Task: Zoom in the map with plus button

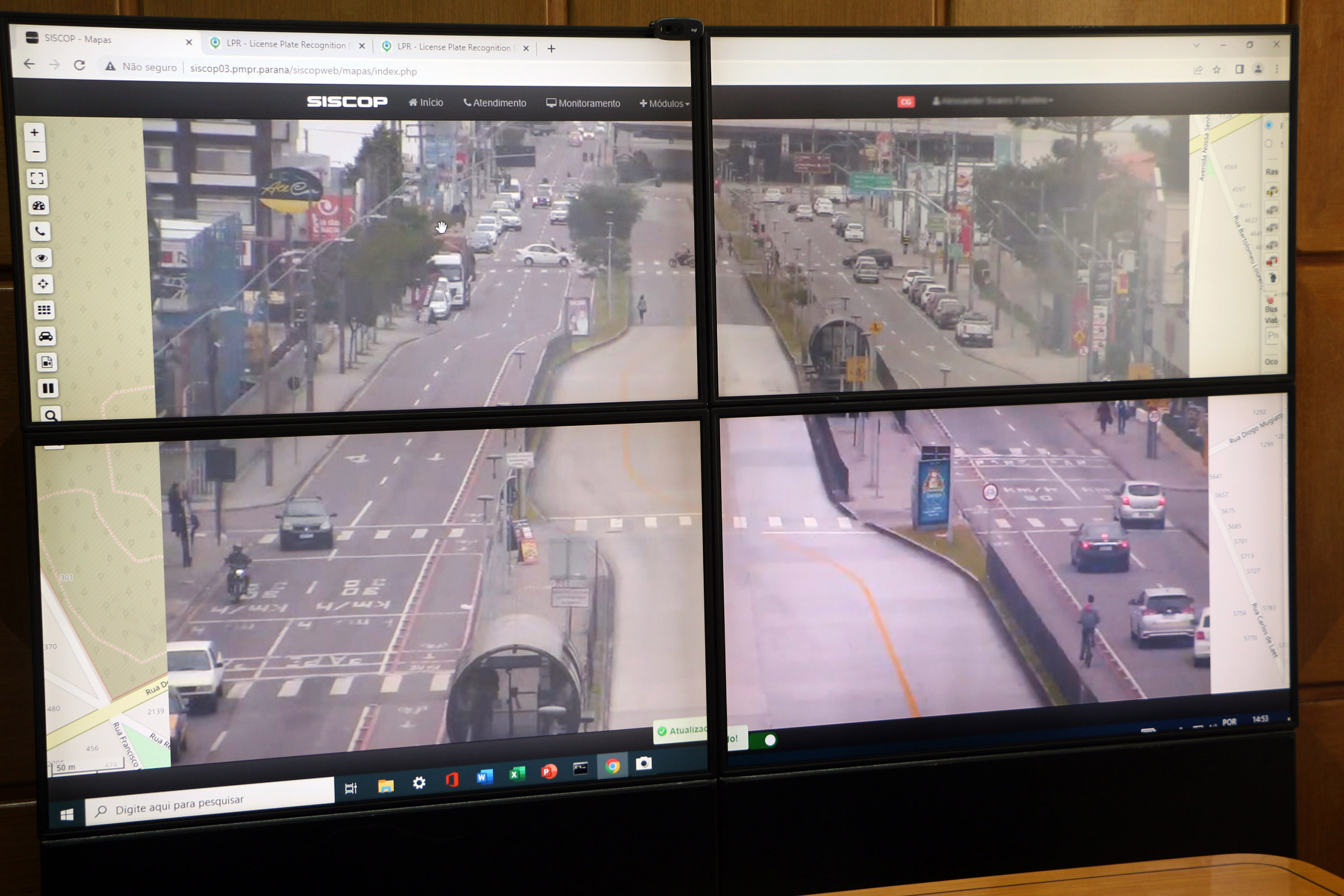Action: click(x=35, y=132)
